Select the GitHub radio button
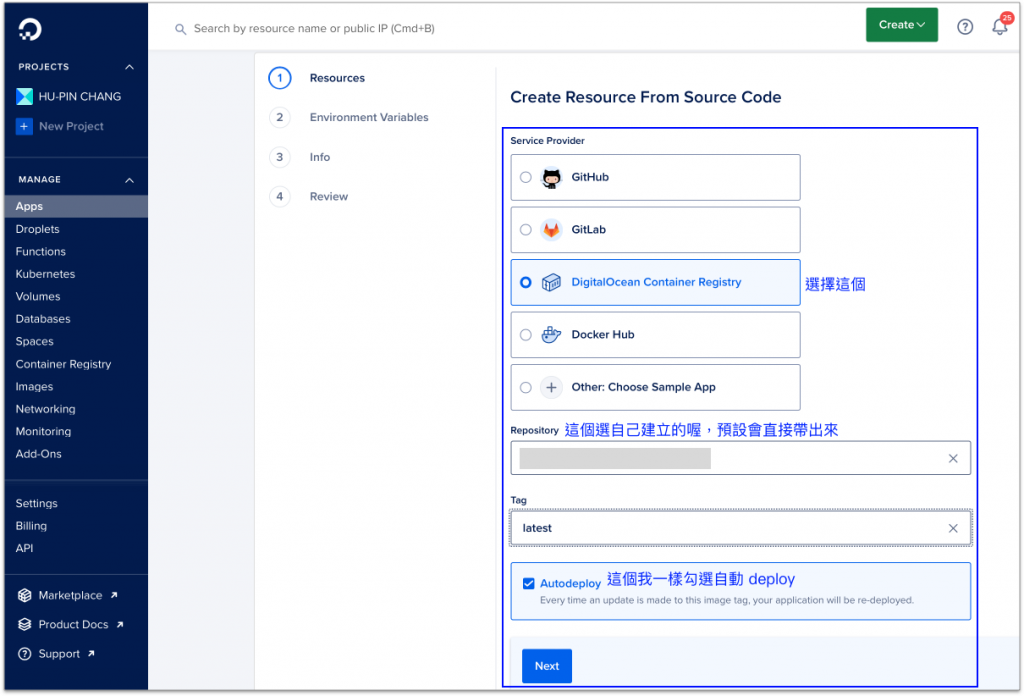This screenshot has width=1024, height=696. (526, 178)
